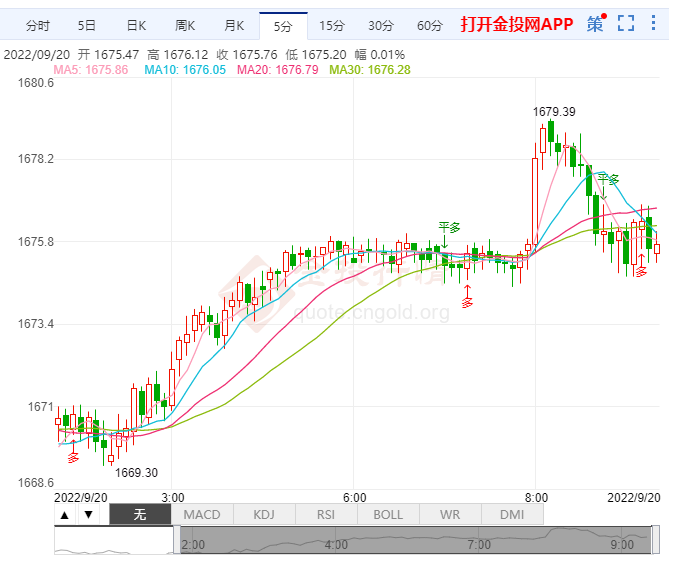Click the up triangle arrow button

[x=65, y=514]
